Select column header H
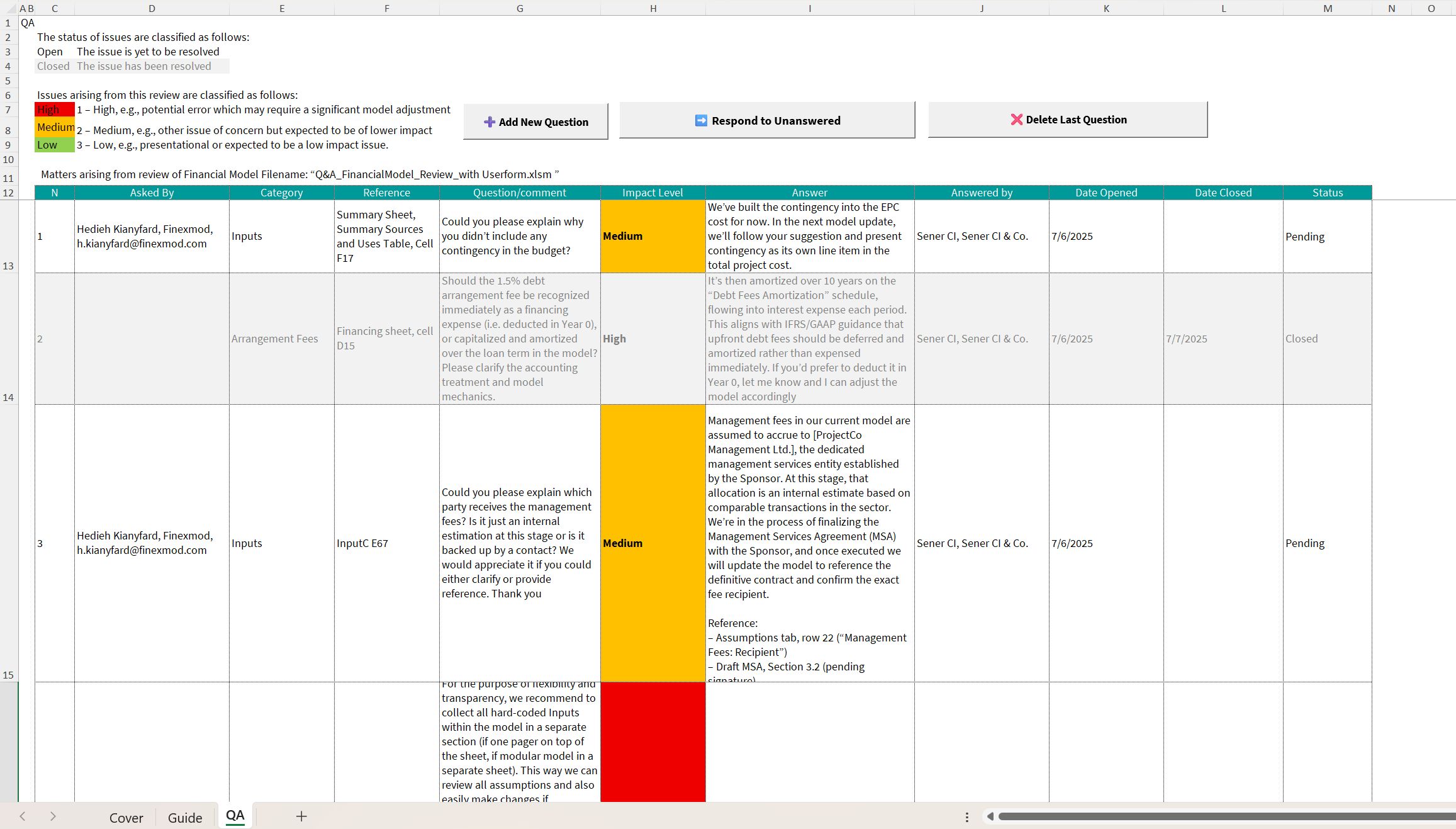This screenshot has height=829, width=1456. pyautogui.click(x=652, y=8)
